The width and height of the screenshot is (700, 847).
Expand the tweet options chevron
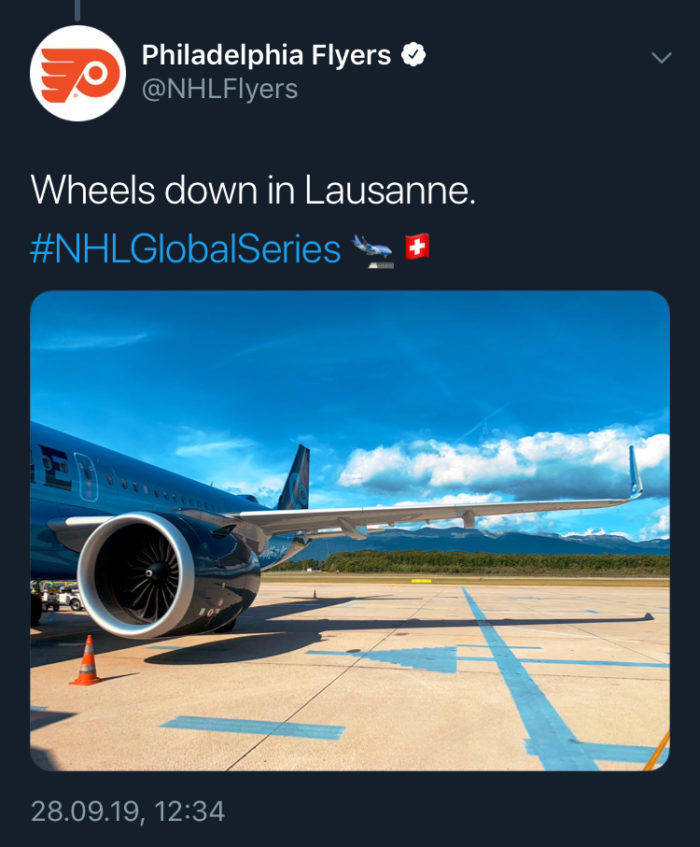click(661, 57)
